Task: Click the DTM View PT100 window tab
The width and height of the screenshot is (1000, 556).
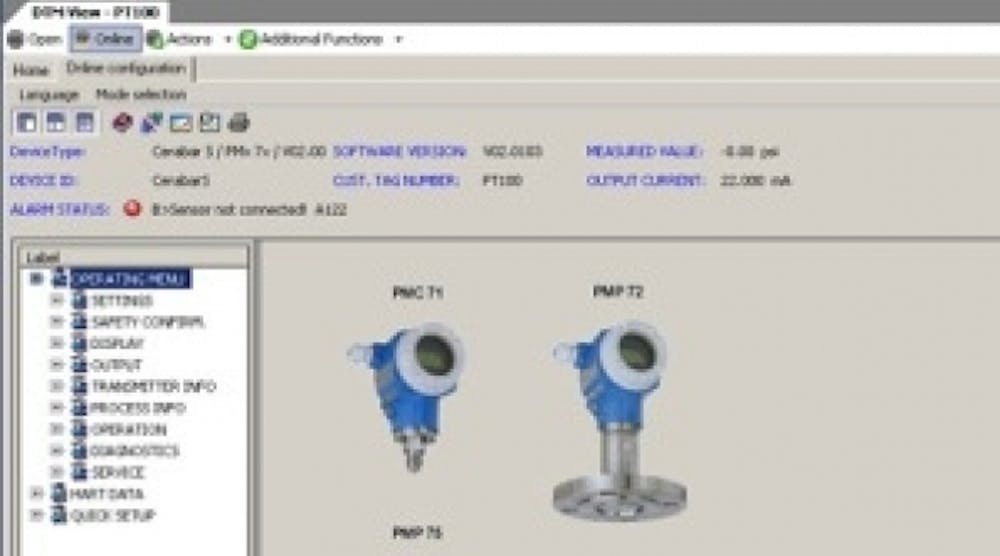Action: point(94,12)
